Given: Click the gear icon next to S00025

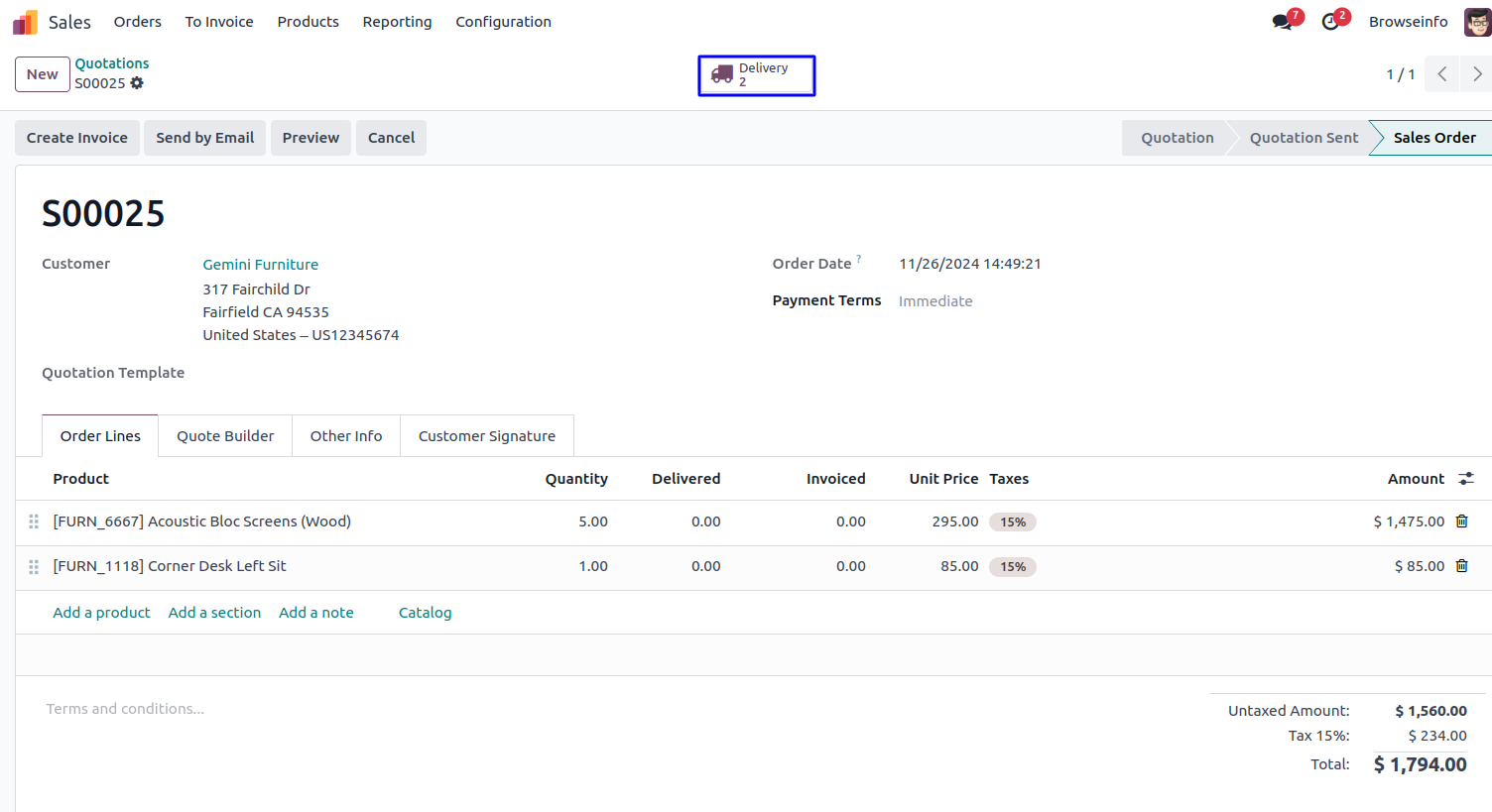Looking at the screenshot, I should [137, 83].
